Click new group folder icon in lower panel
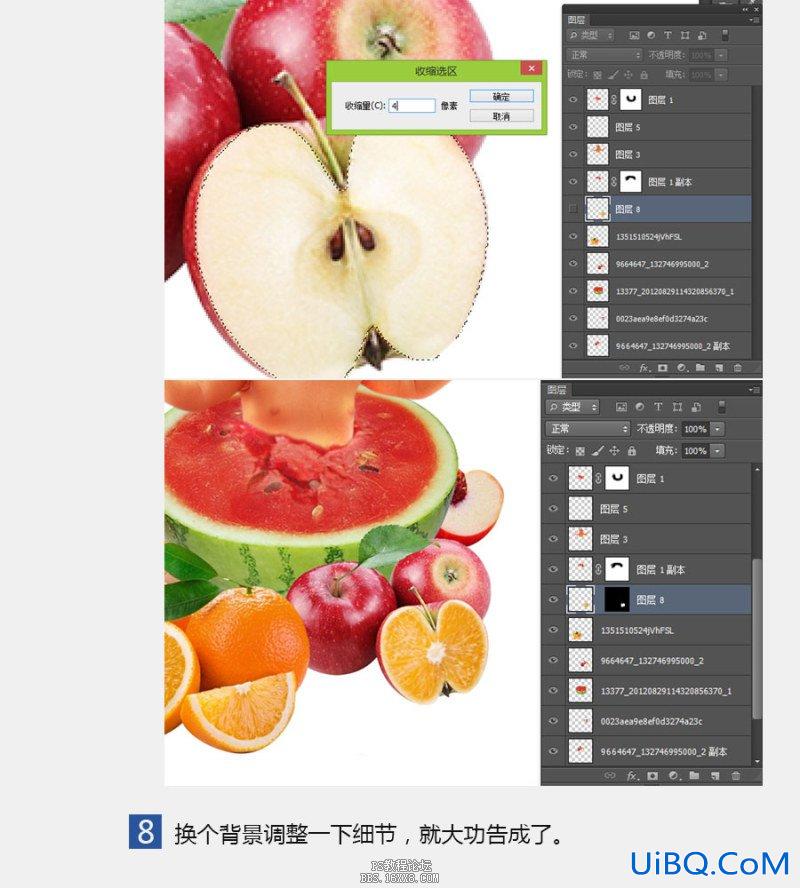The image size is (800, 888). tap(694, 775)
